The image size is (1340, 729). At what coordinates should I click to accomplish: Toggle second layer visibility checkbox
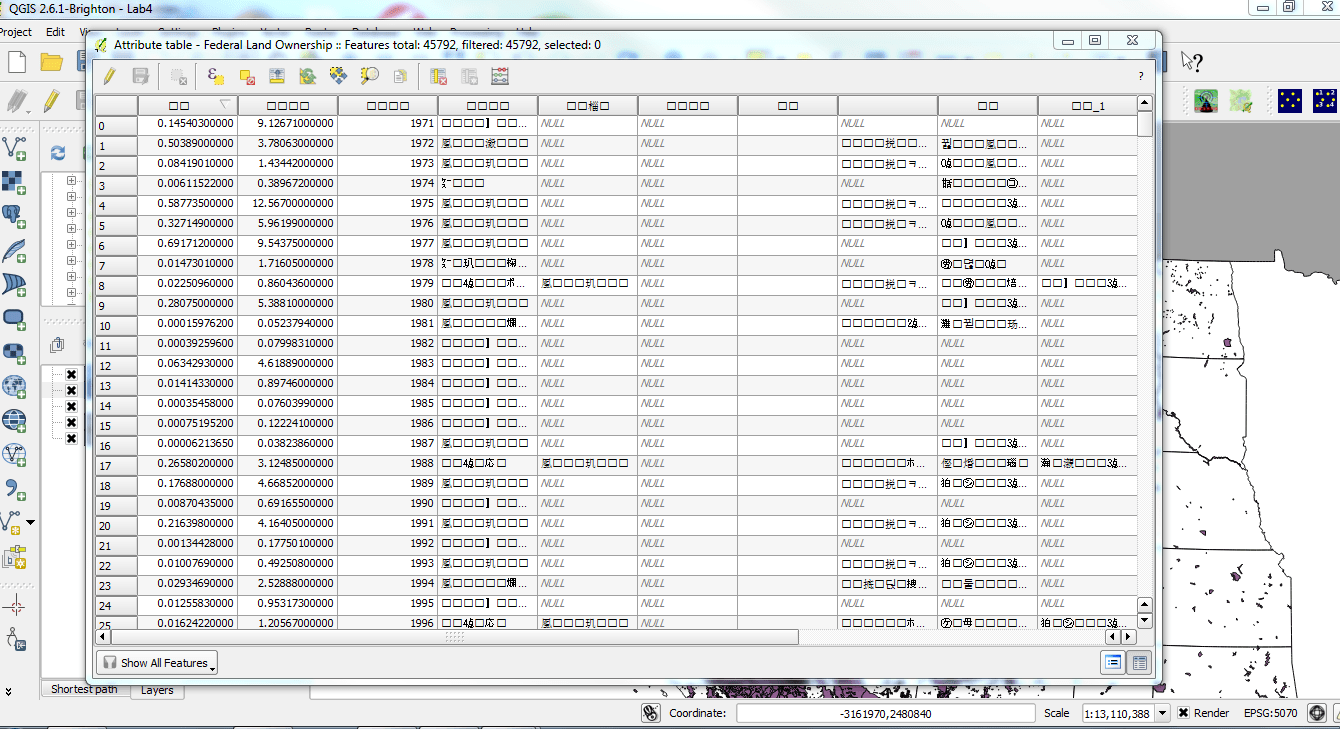click(71, 391)
